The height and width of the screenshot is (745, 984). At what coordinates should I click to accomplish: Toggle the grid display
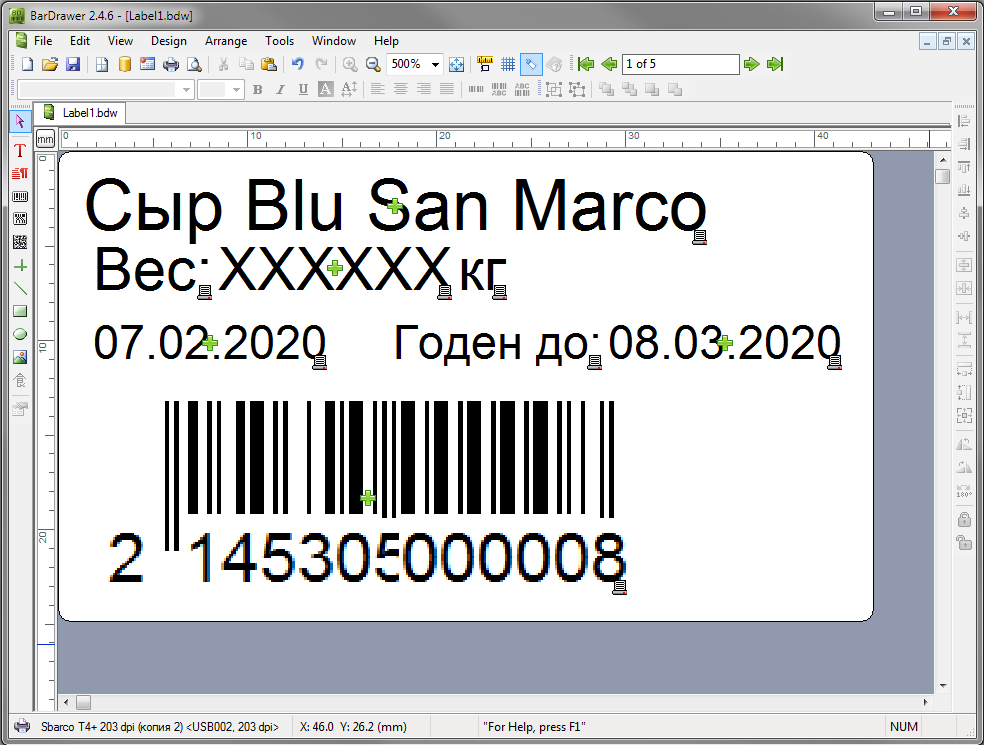pos(508,64)
